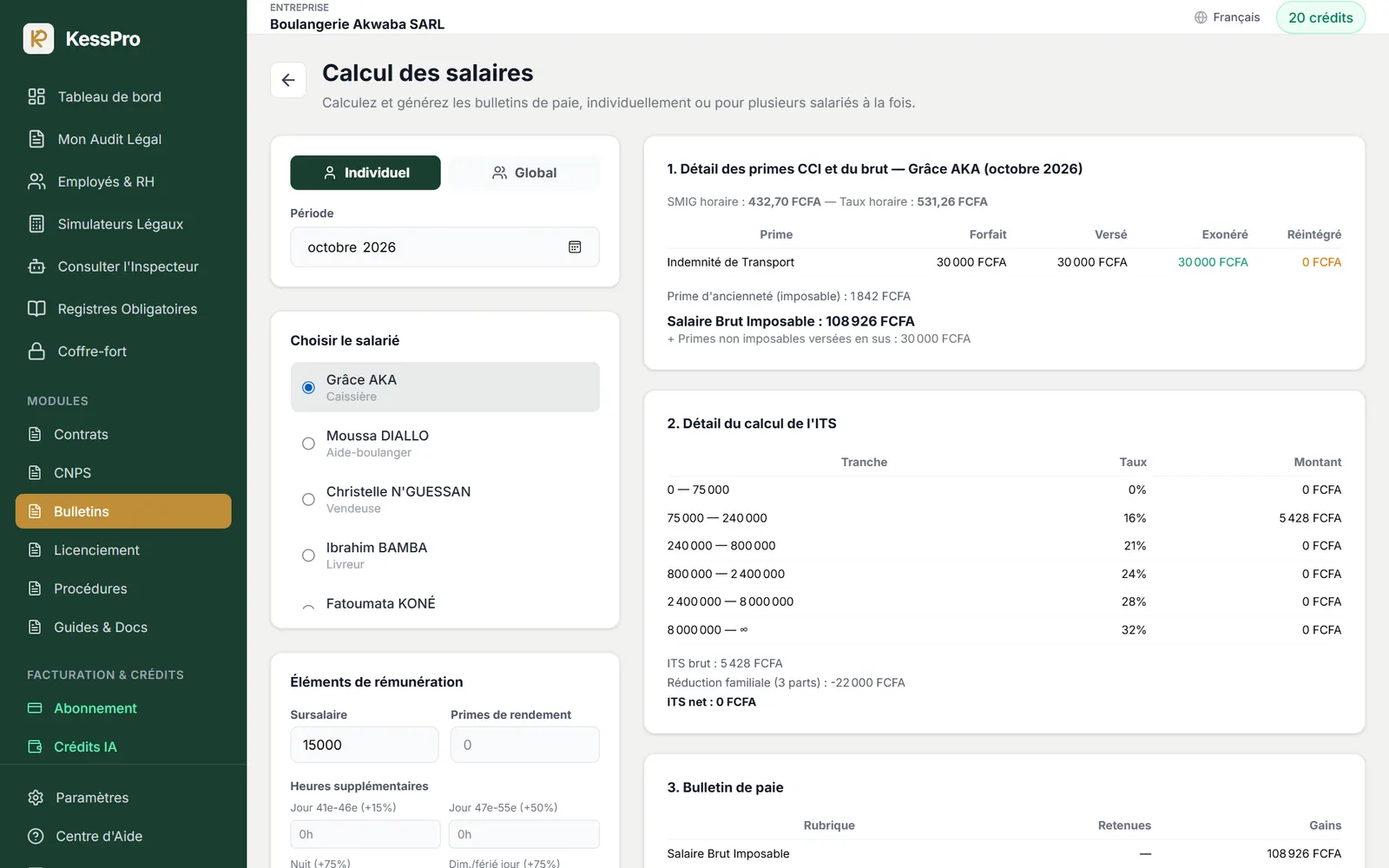Open Employés & RH people icon

click(x=36, y=181)
